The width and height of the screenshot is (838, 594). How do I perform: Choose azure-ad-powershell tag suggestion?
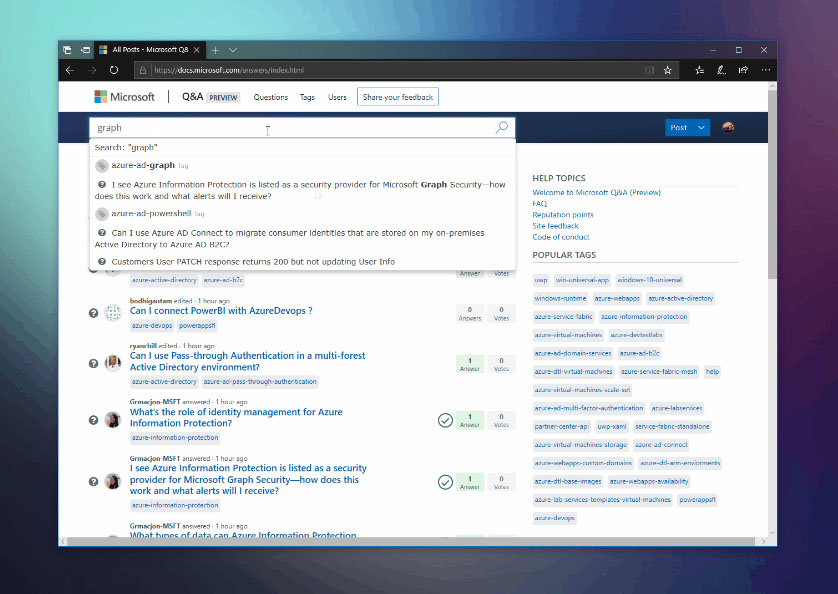coord(302,214)
